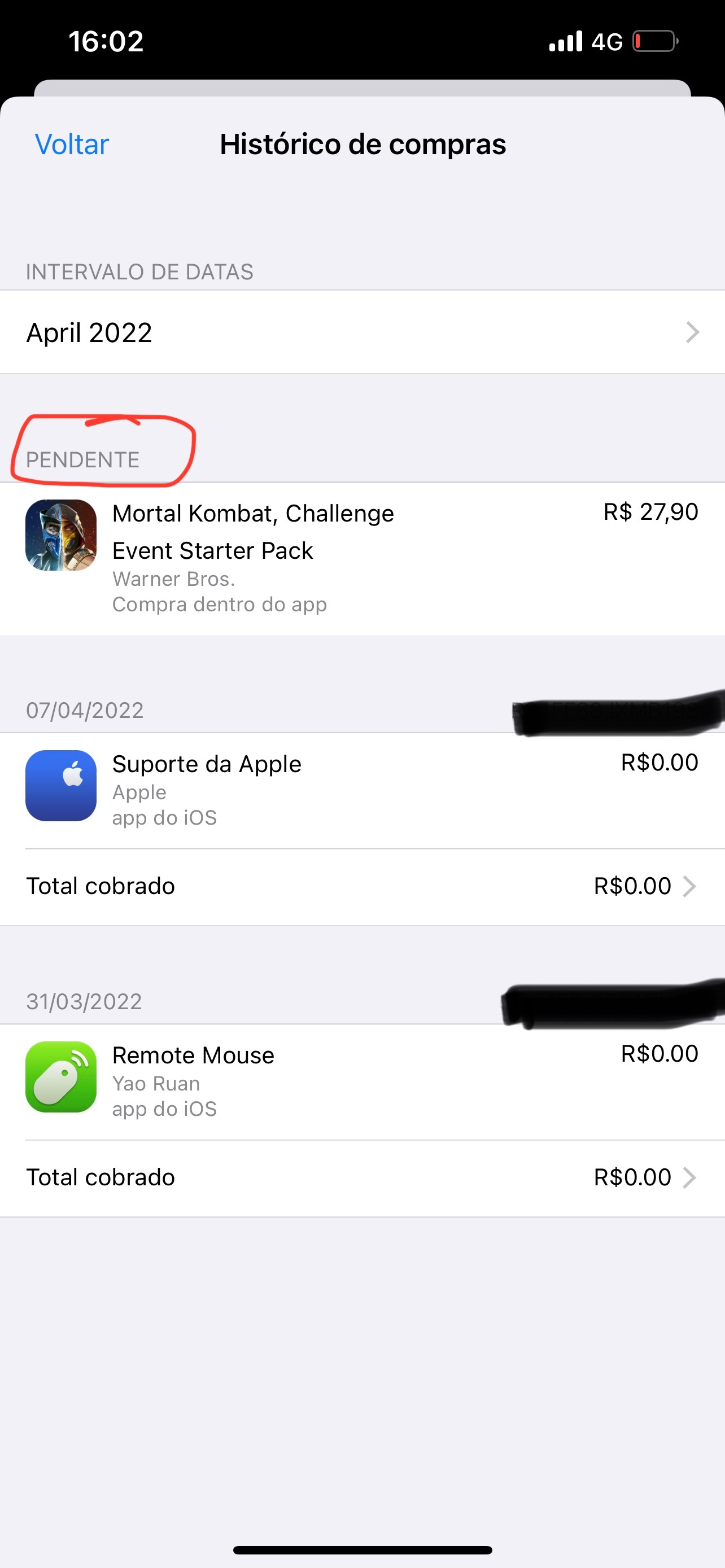Tap the battery indicator in status bar
725x1568 pixels.
655,41
